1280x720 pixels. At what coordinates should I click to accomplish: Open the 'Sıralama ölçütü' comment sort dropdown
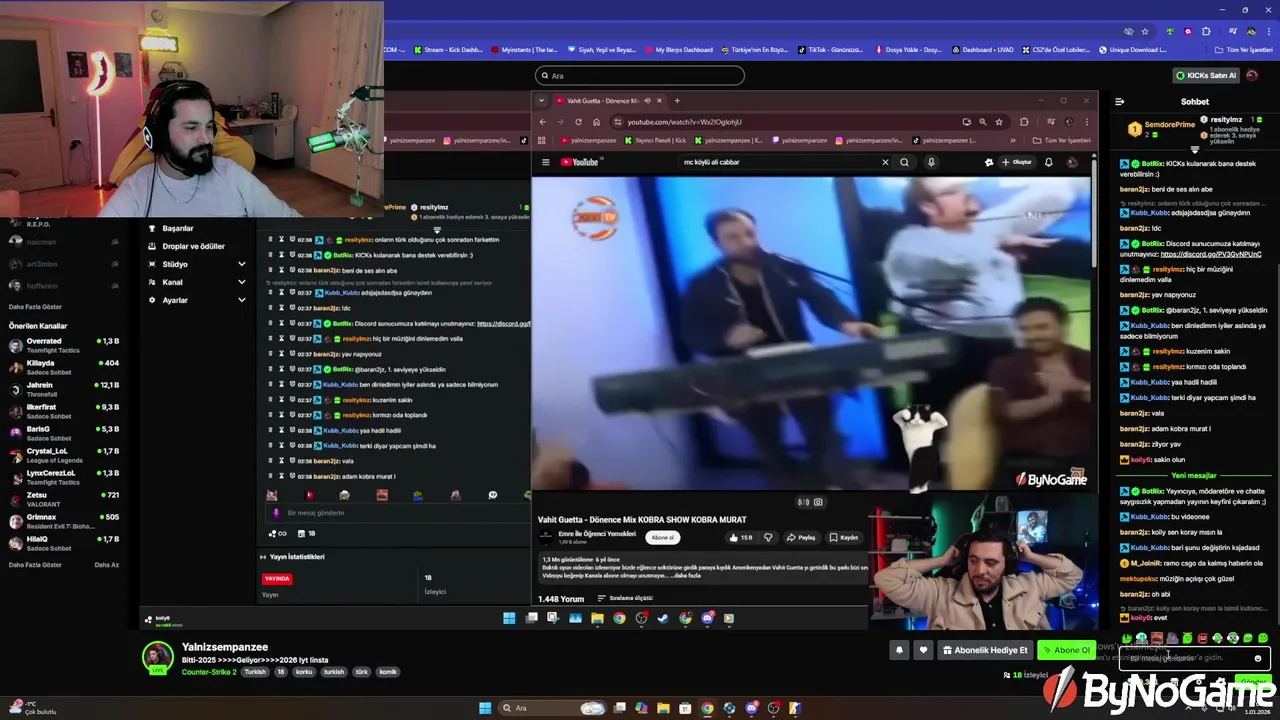click(625, 598)
